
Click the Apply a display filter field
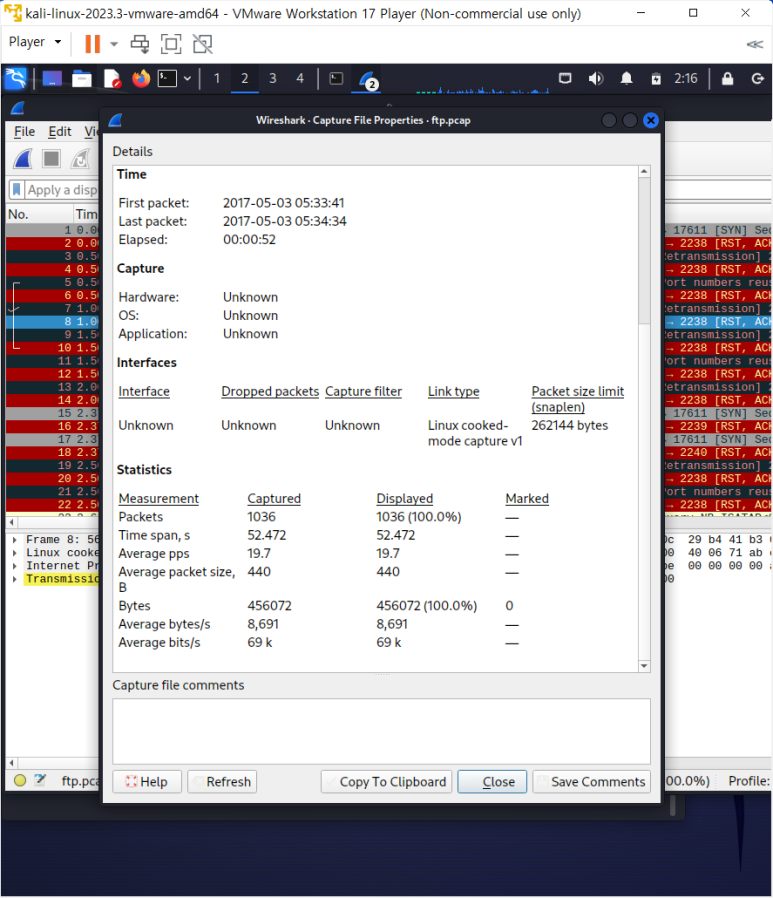62,190
